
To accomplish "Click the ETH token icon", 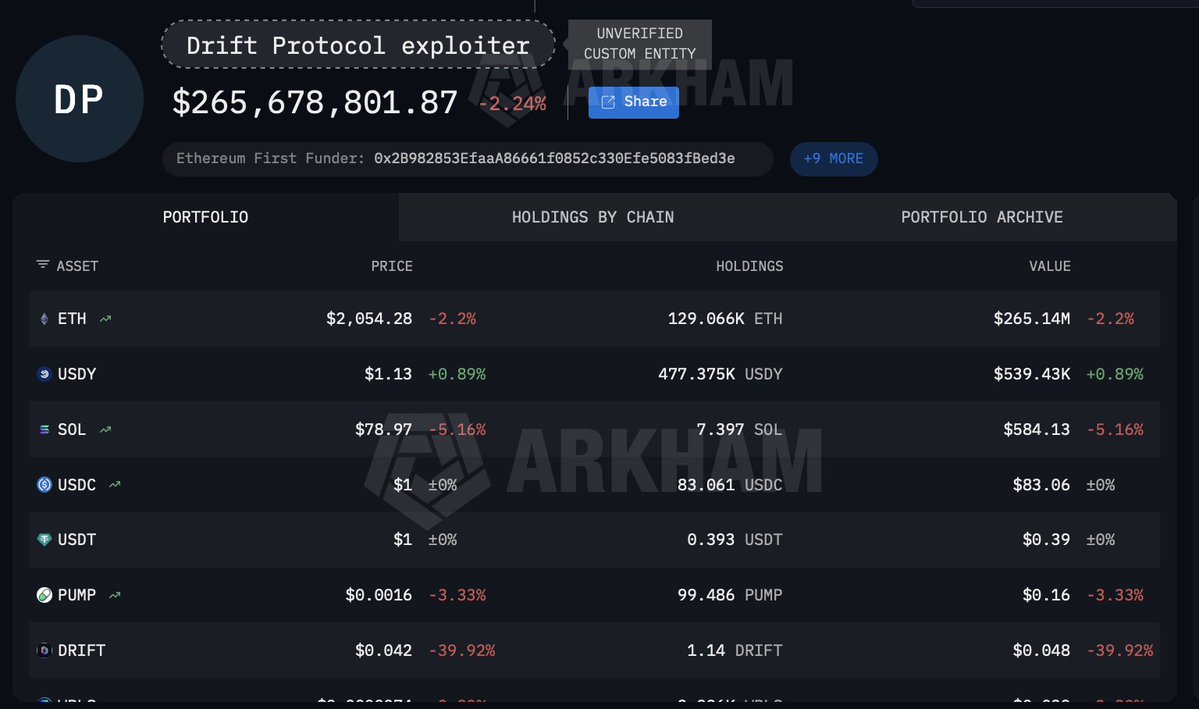I will (x=43, y=319).
